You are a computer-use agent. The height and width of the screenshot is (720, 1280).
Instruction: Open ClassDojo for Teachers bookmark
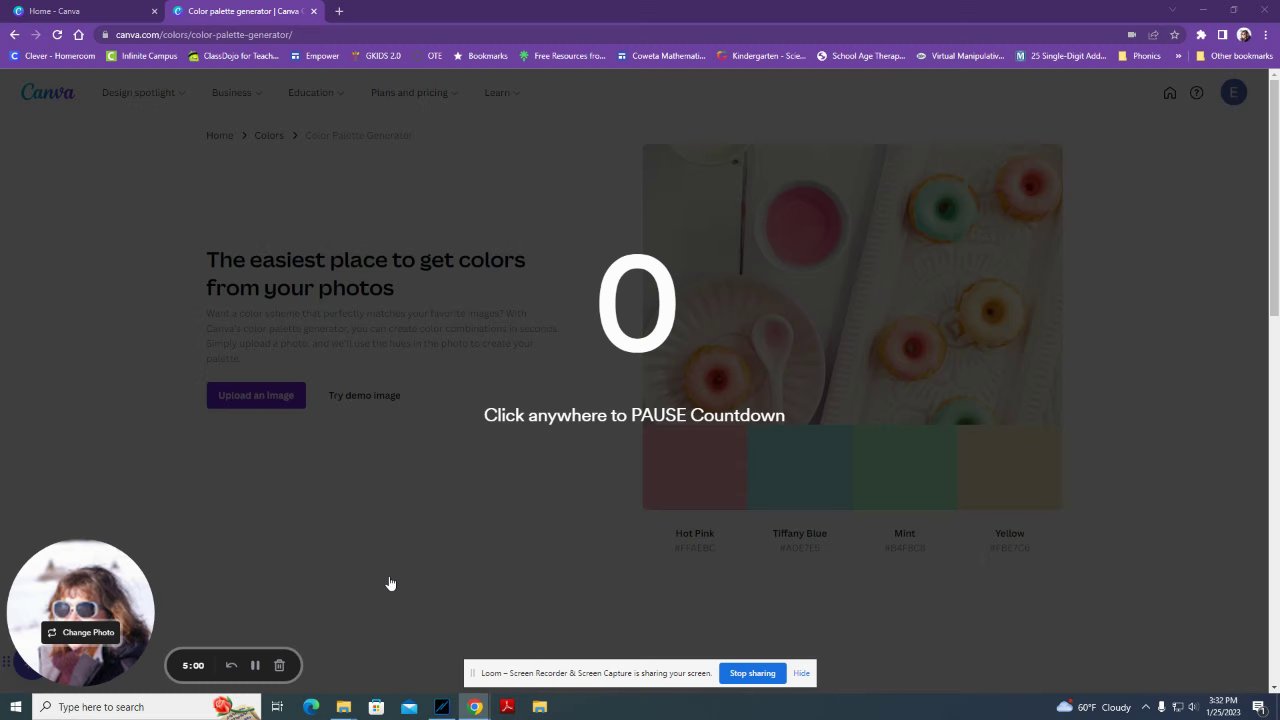pyautogui.click(x=234, y=56)
